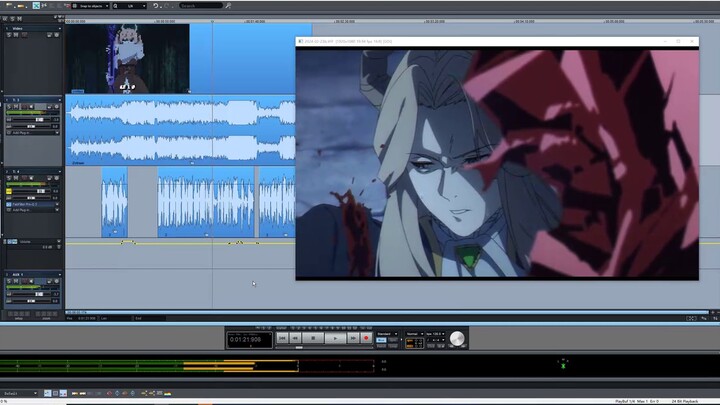Open the workspace dropdown at bottom left

click(x=19, y=394)
